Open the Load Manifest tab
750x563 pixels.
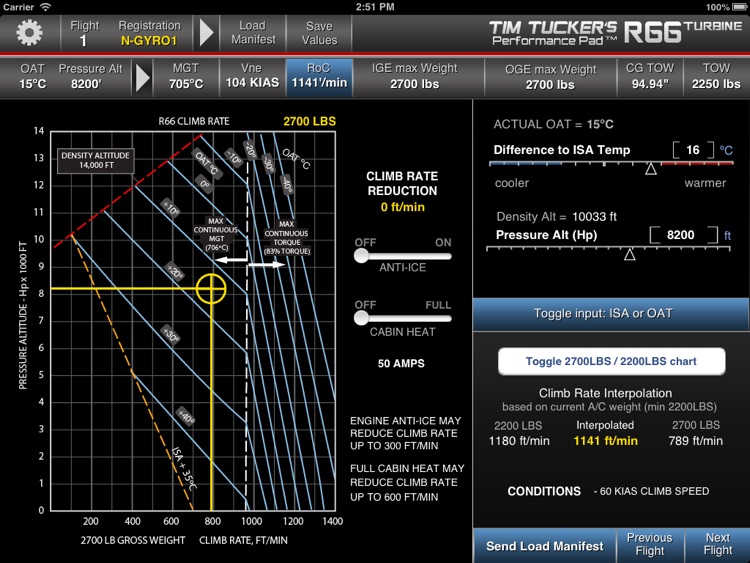point(253,33)
